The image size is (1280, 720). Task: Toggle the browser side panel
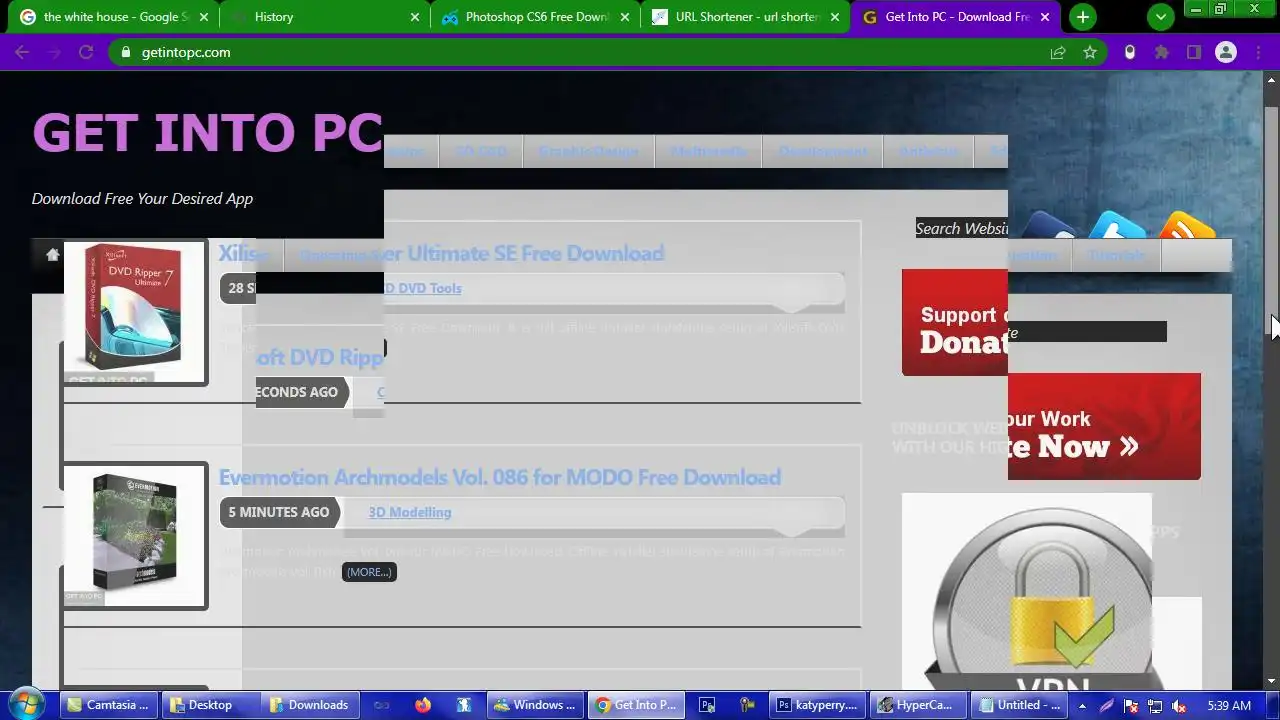1194,52
